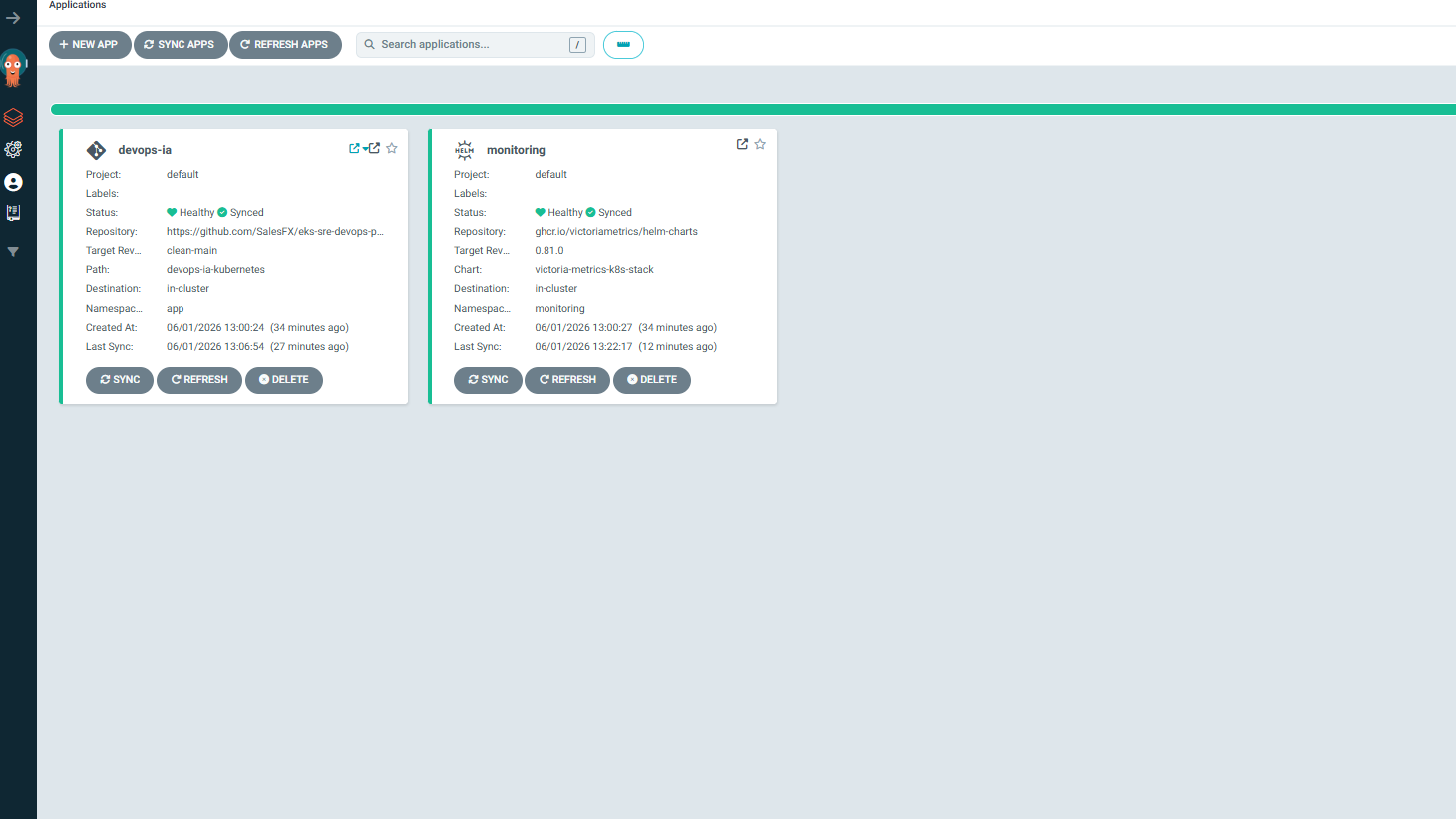This screenshot has height=819, width=1456.
Task: Open User Info sidebar icon
Action: click(x=13, y=182)
